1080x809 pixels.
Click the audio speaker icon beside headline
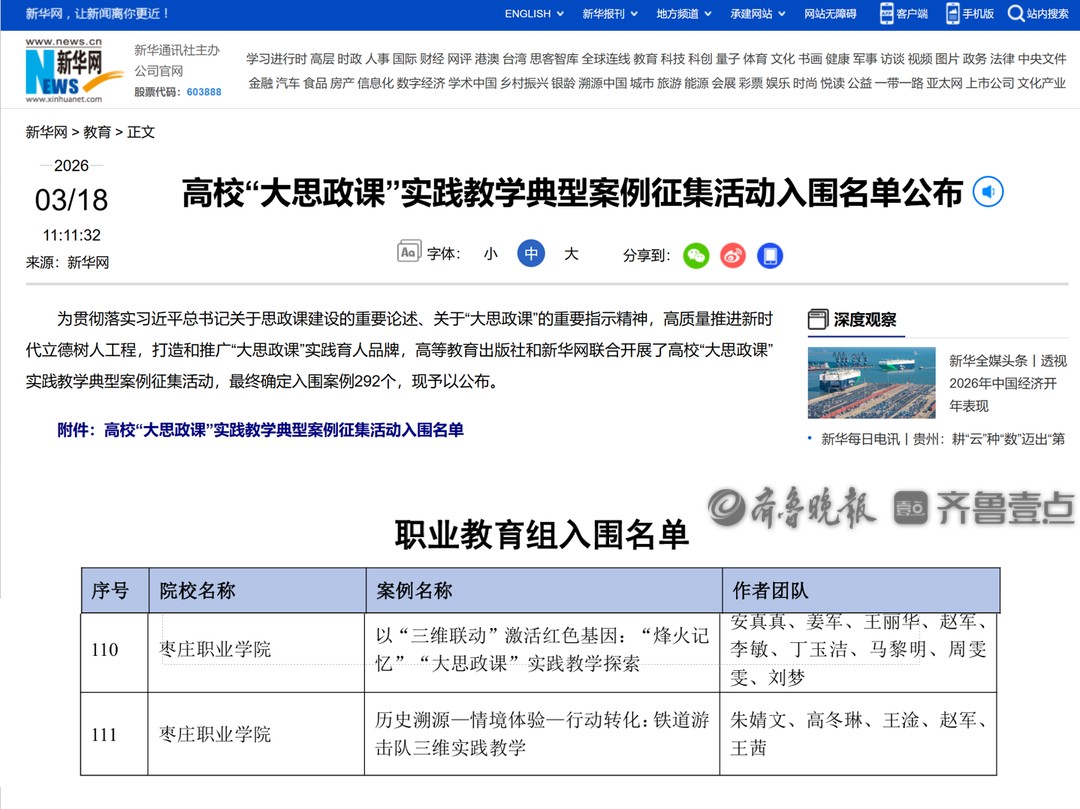coord(988,192)
